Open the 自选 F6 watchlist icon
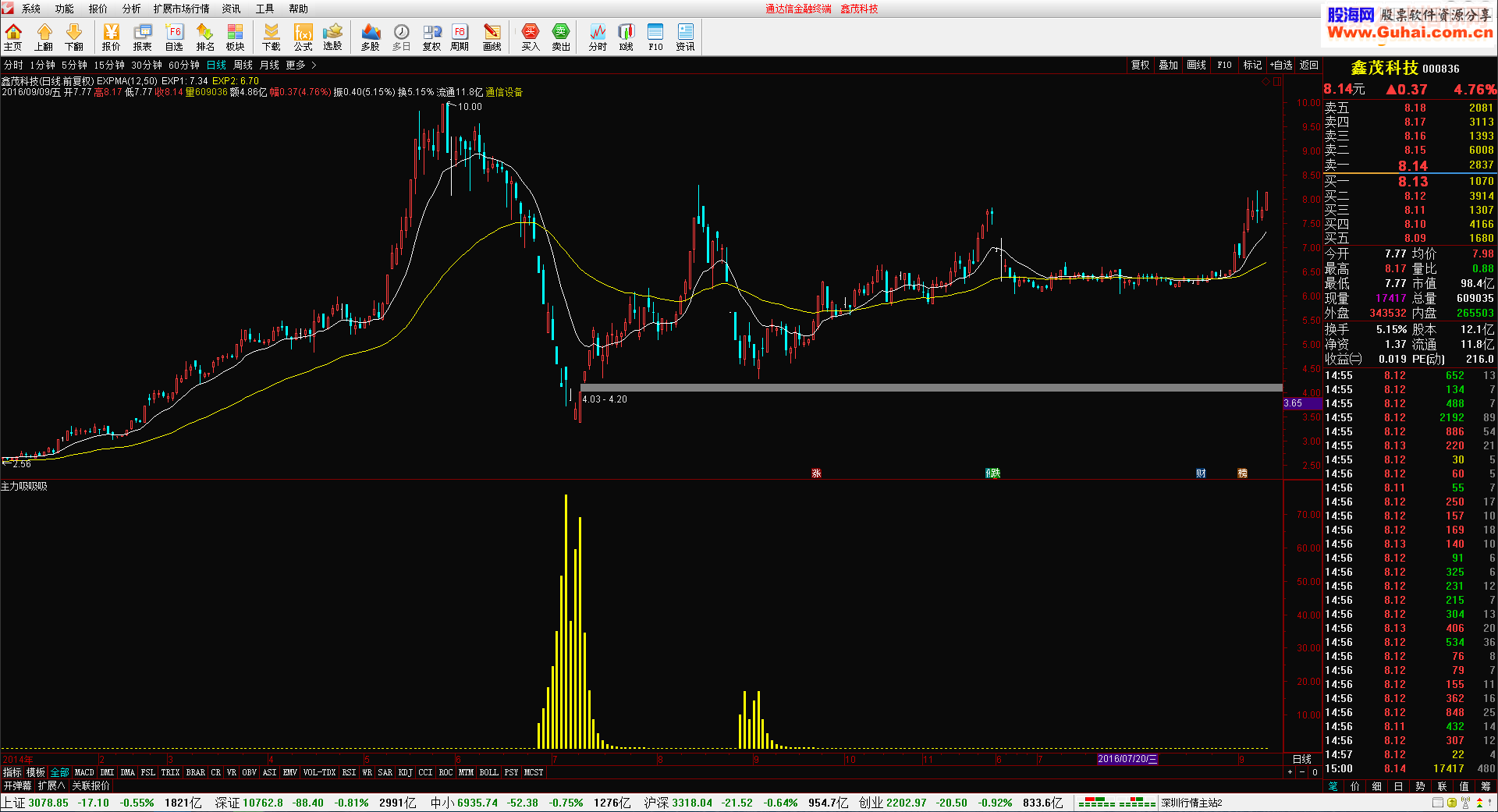The width and height of the screenshot is (1498, 812). 174,37
